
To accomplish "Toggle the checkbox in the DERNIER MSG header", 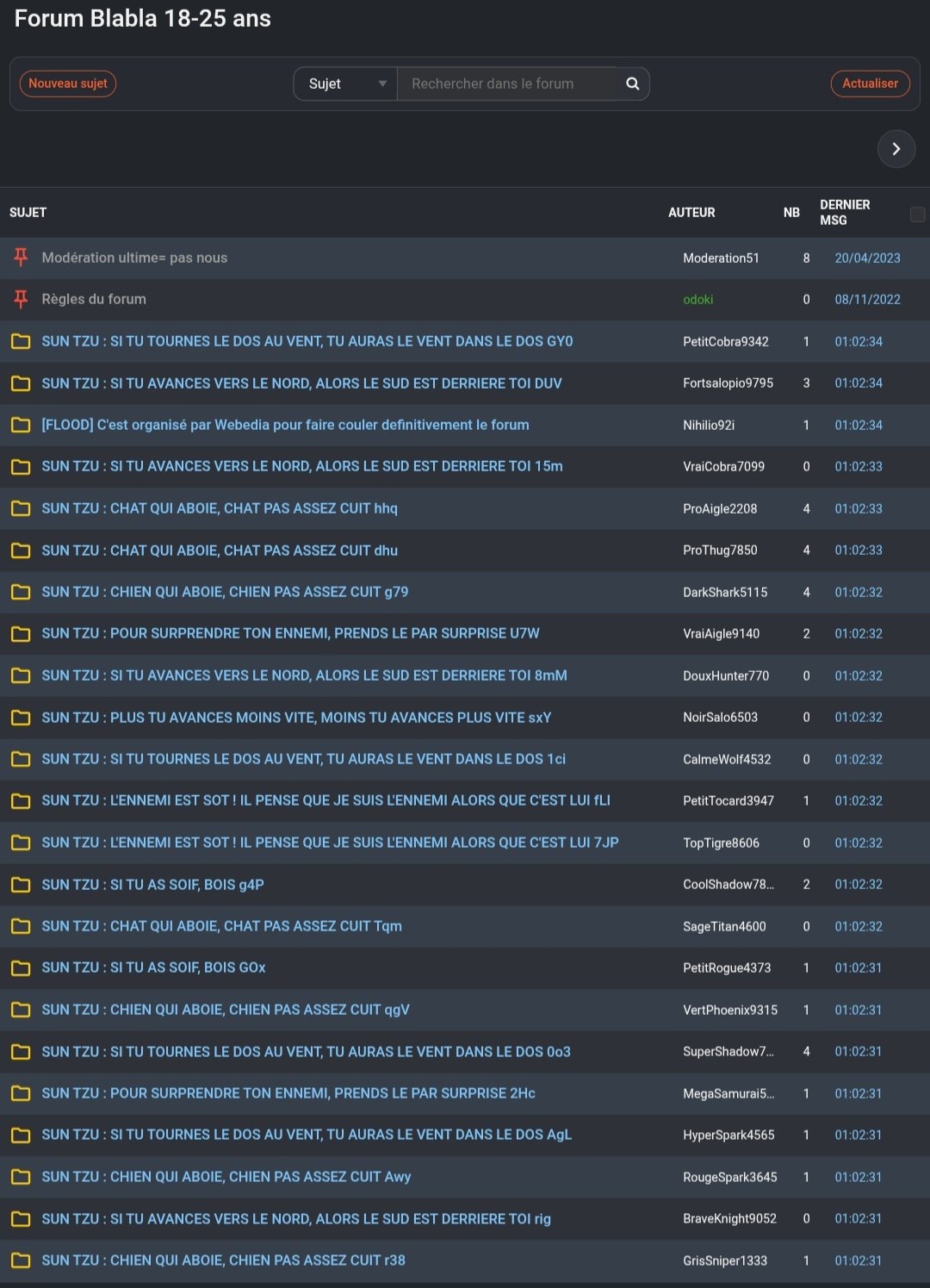I will (x=917, y=214).
